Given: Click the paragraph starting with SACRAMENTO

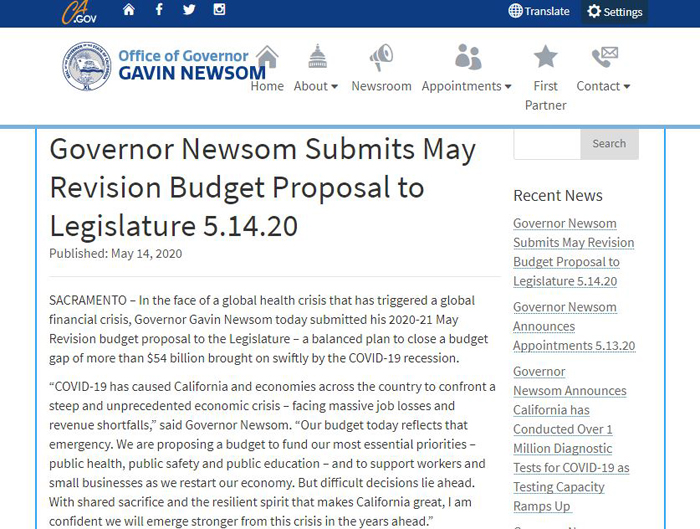Looking at the screenshot, I should 268,329.
